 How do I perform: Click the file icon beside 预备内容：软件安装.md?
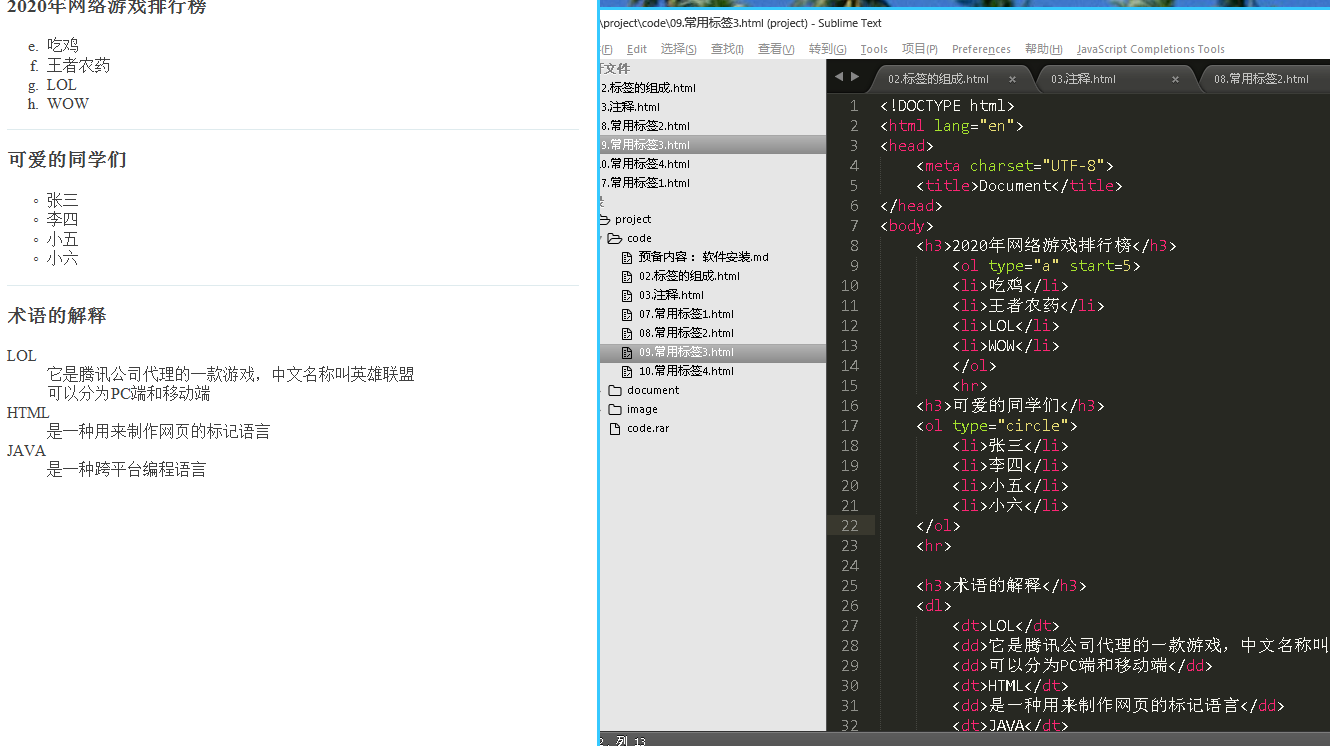[627, 257]
